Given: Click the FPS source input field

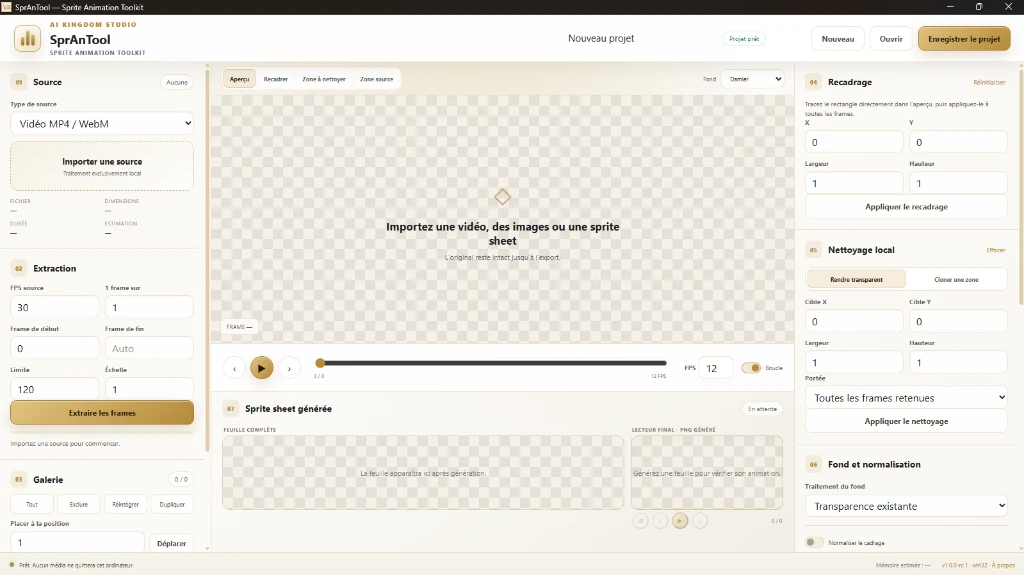Looking at the screenshot, I should (x=54, y=307).
